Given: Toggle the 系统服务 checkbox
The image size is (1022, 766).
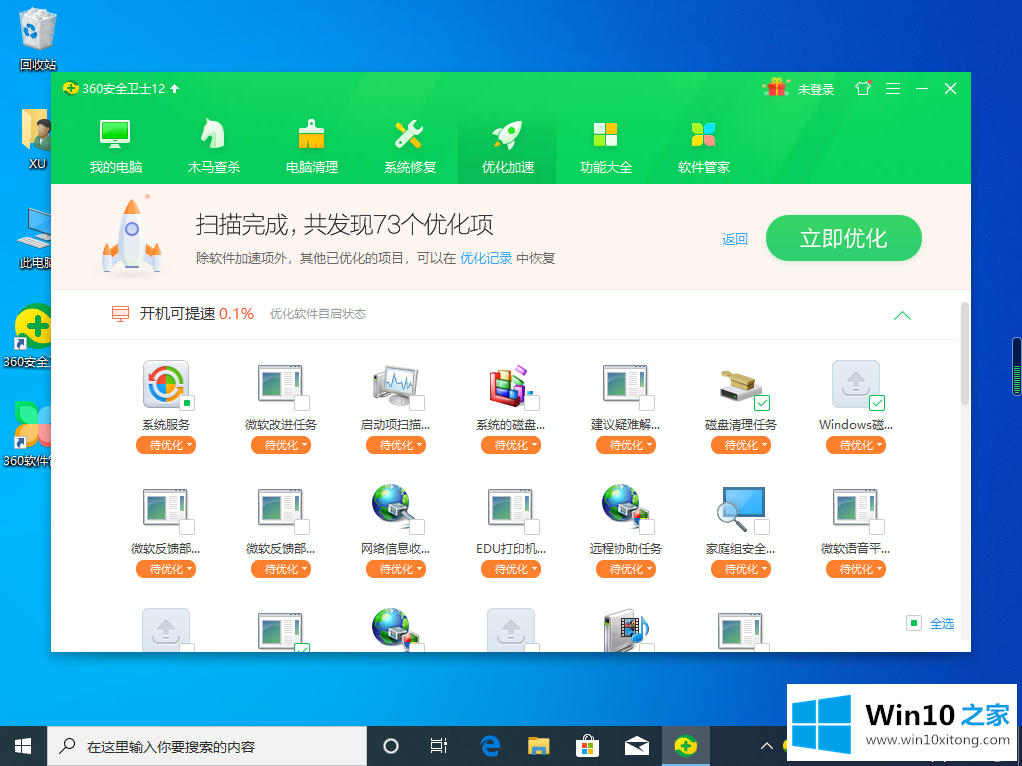Looking at the screenshot, I should (187, 402).
